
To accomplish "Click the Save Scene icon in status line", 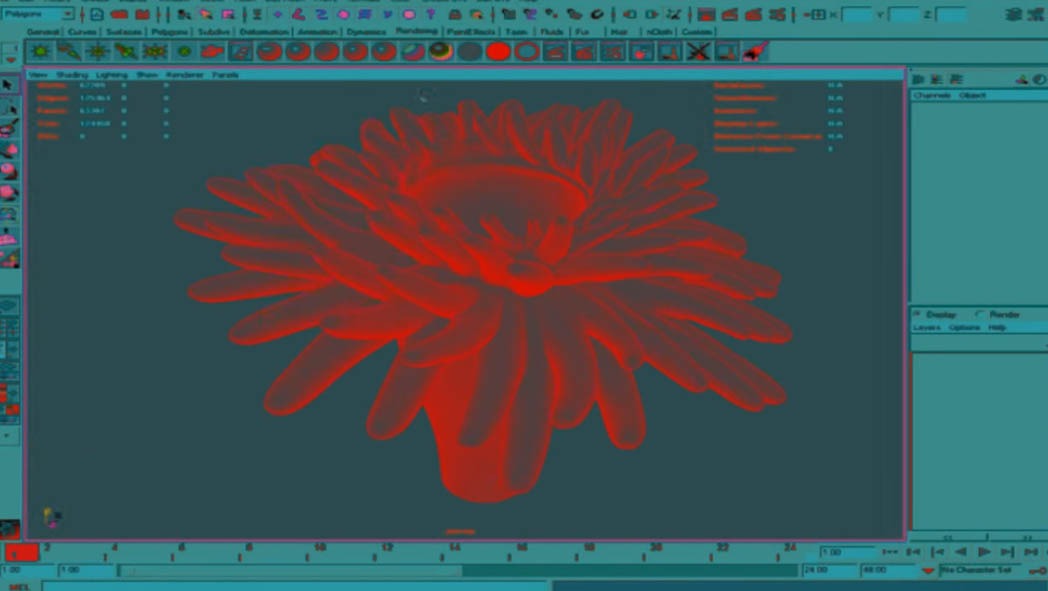I will pyautogui.click(x=142, y=14).
